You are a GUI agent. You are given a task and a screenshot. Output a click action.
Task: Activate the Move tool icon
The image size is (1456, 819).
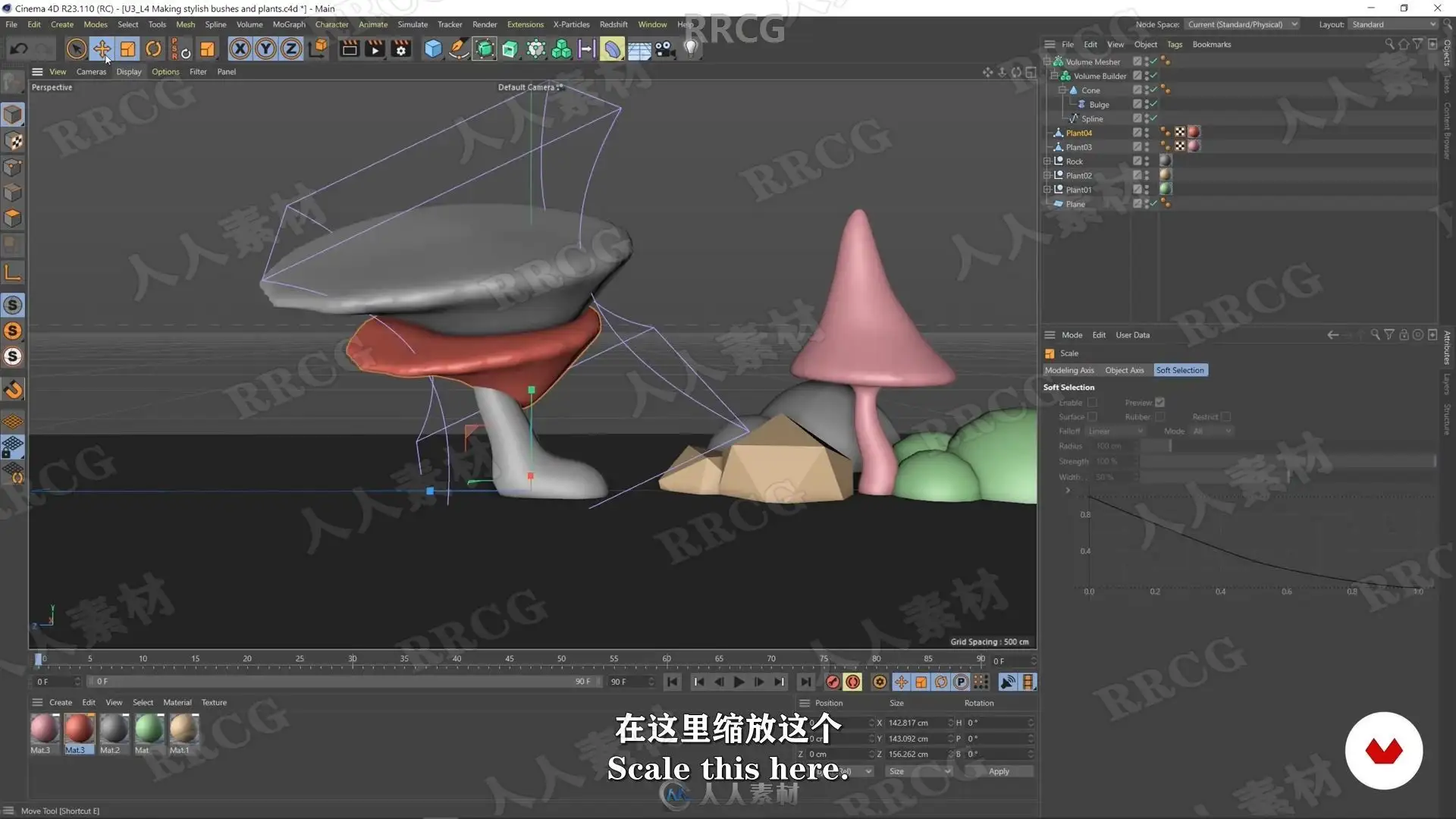click(x=102, y=49)
